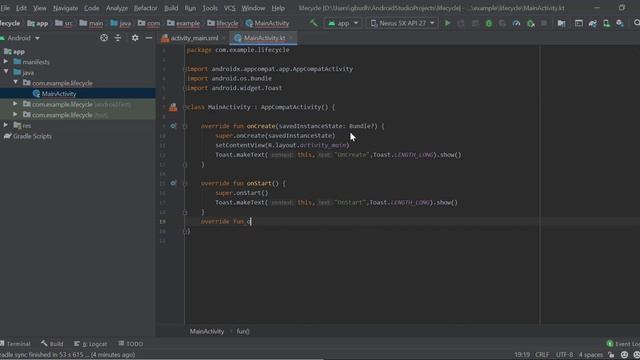Click the target icon in Project panel header
640x360 pixels.
click(104, 38)
